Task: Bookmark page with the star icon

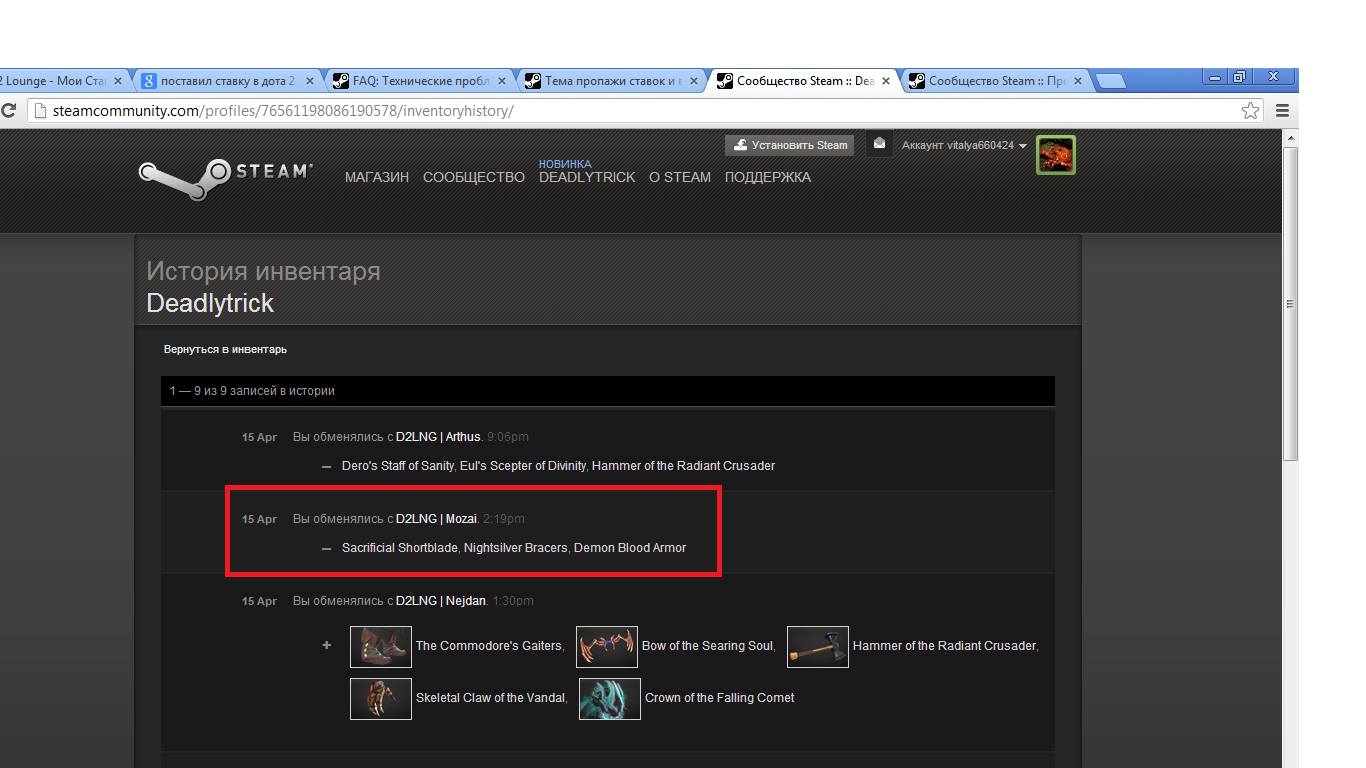Action: 1250,110
